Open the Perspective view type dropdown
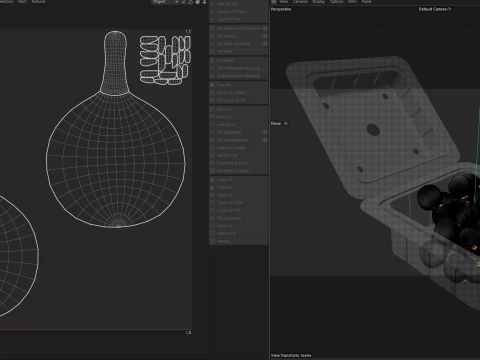 click(x=281, y=9)
